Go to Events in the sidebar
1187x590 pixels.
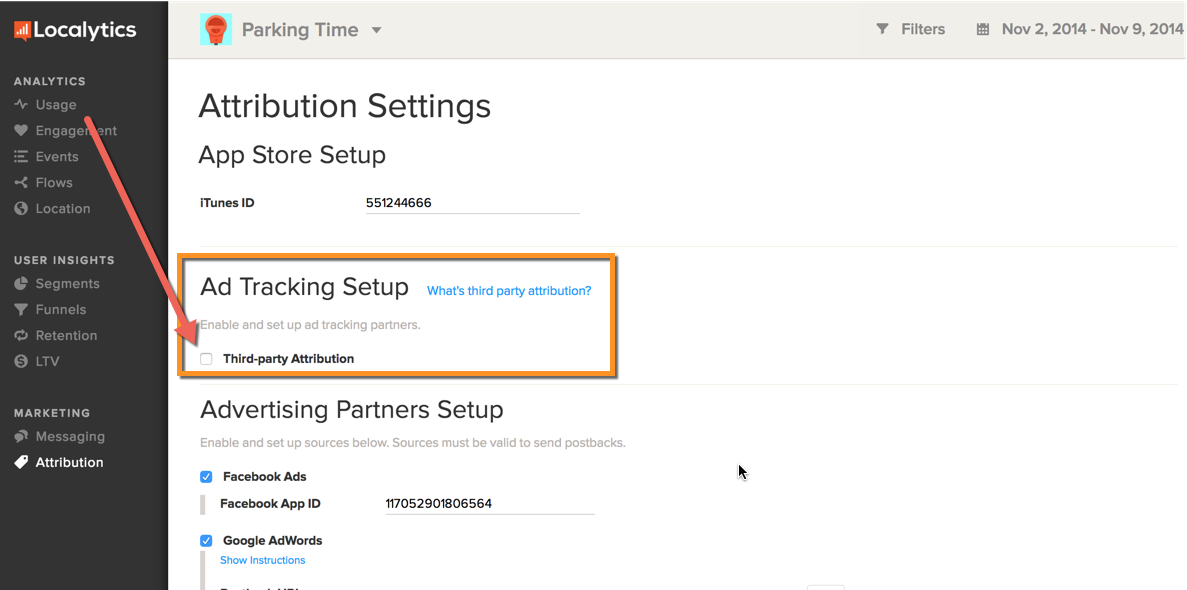pos(57,157)
